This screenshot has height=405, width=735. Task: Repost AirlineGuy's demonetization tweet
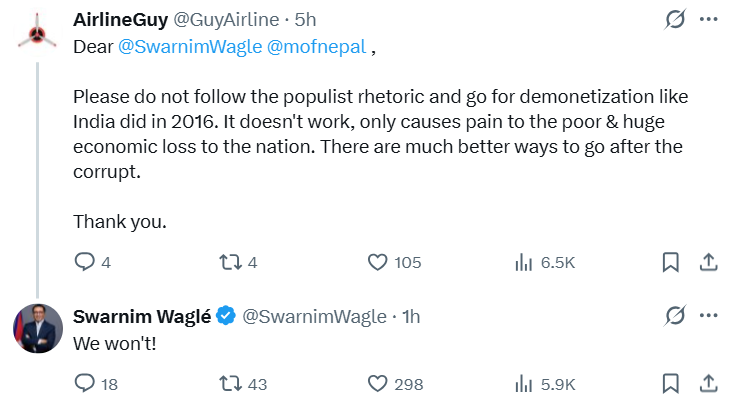pyautogui.click(x=228, y=262)
